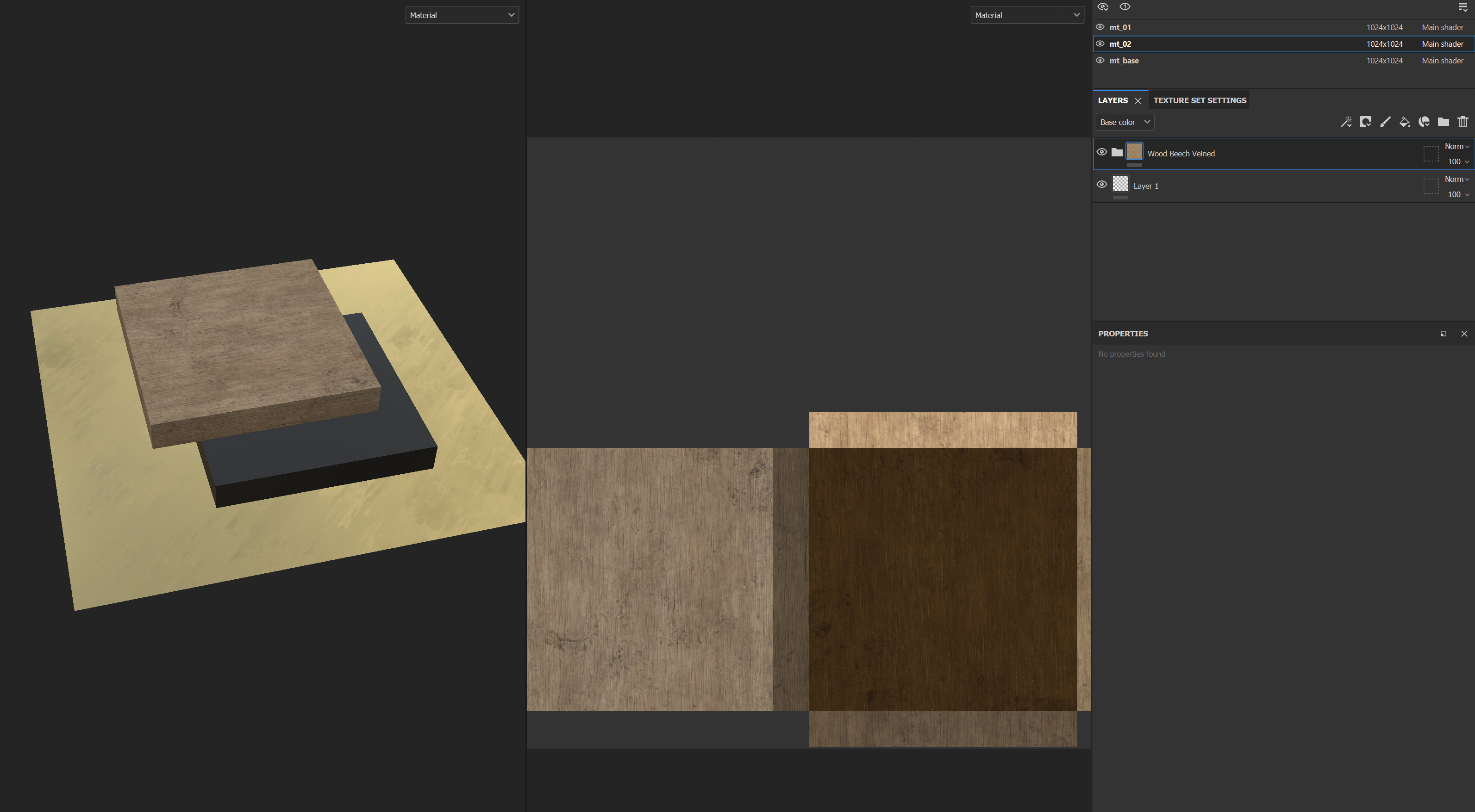Click the add mask icon

click(1365, 122)
